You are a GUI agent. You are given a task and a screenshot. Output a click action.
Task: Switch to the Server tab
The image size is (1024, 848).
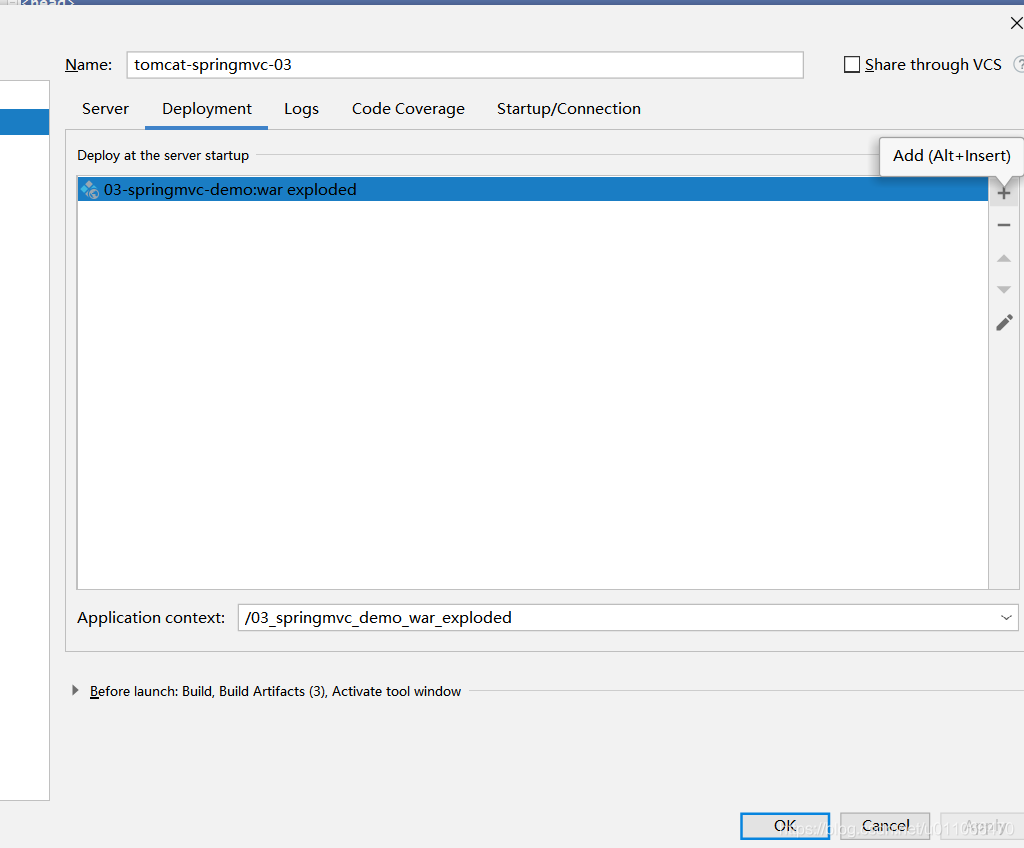click(105, 108)
